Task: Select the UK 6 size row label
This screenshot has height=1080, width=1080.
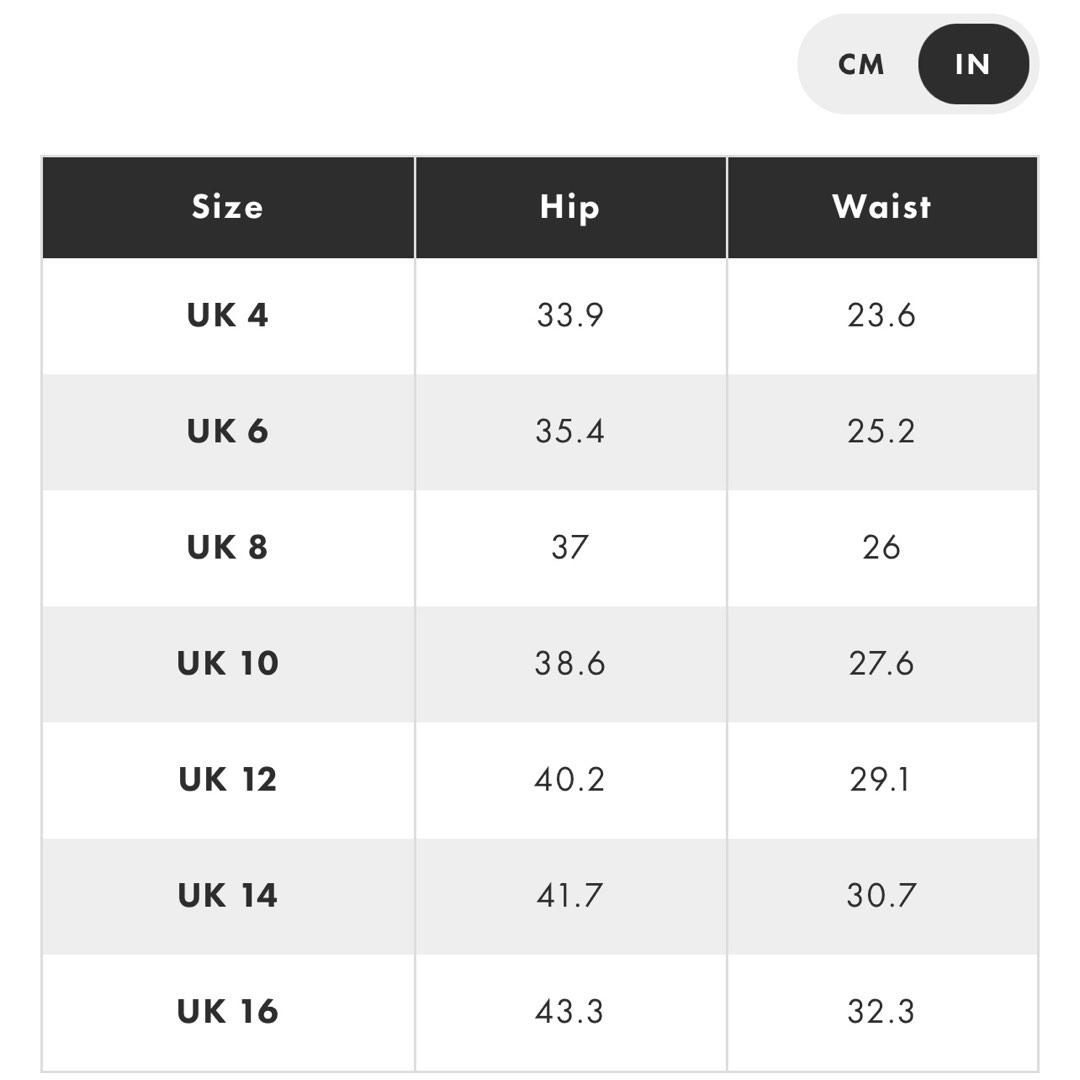Action: (x=228, y=431)
